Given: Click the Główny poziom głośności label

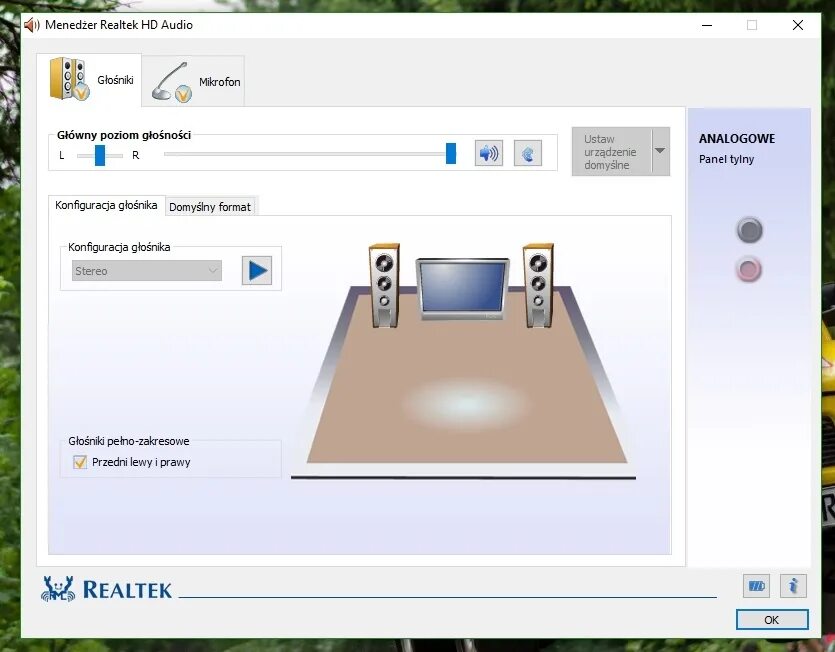Looking at the screenshot, I should [x=124, y=135].
